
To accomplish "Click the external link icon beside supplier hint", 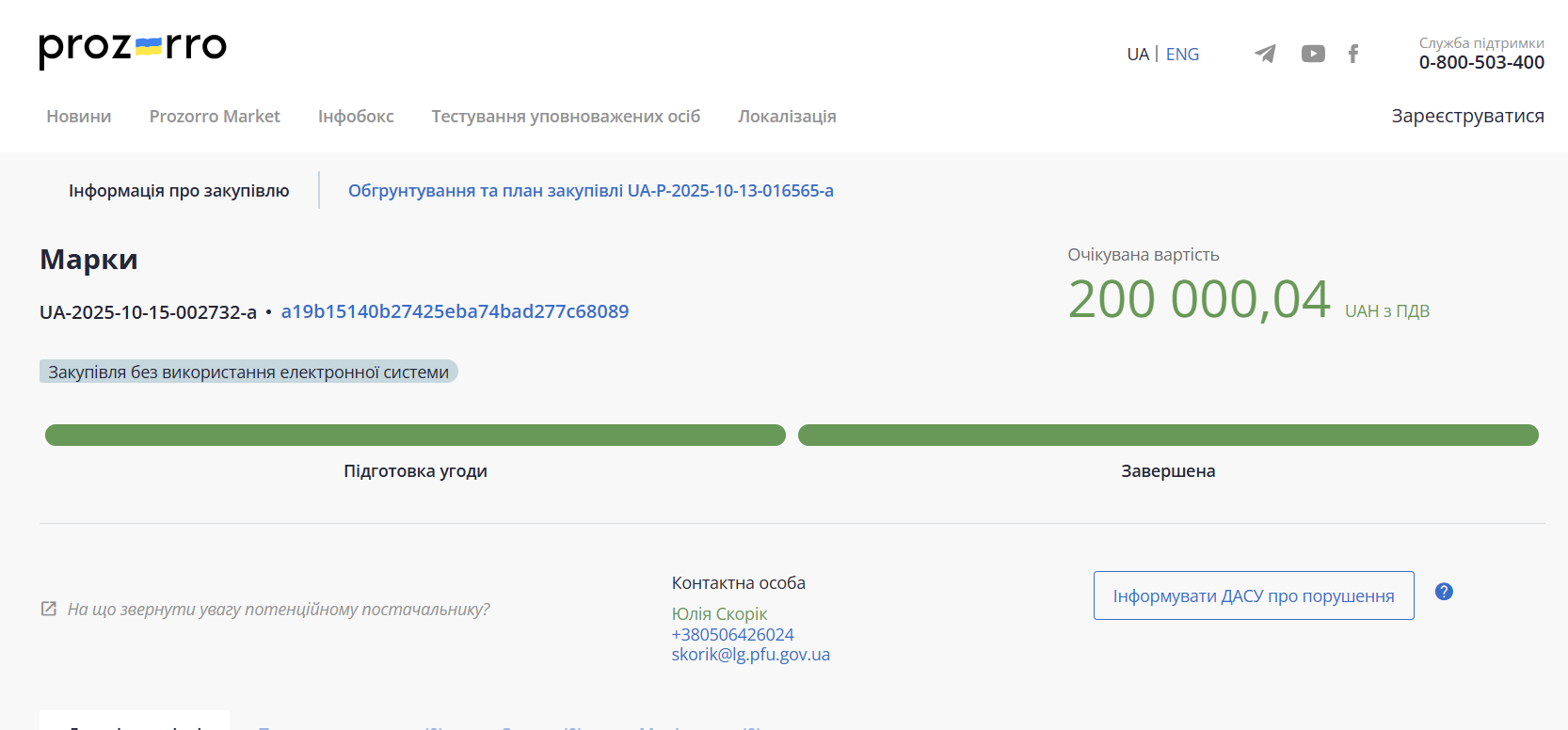I will tap(49, 609).
